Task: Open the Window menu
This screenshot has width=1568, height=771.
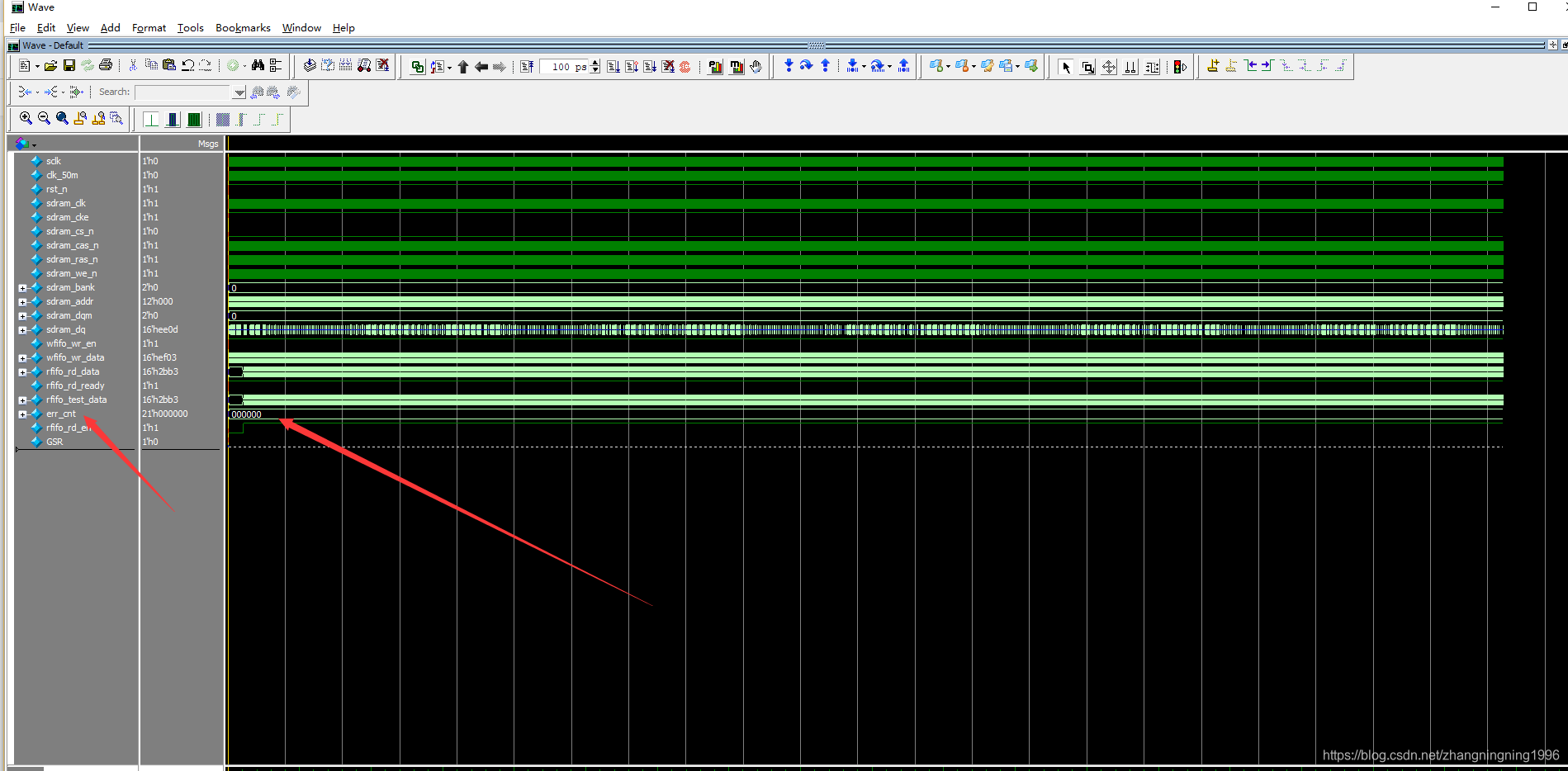Action: tap(301, 27)
